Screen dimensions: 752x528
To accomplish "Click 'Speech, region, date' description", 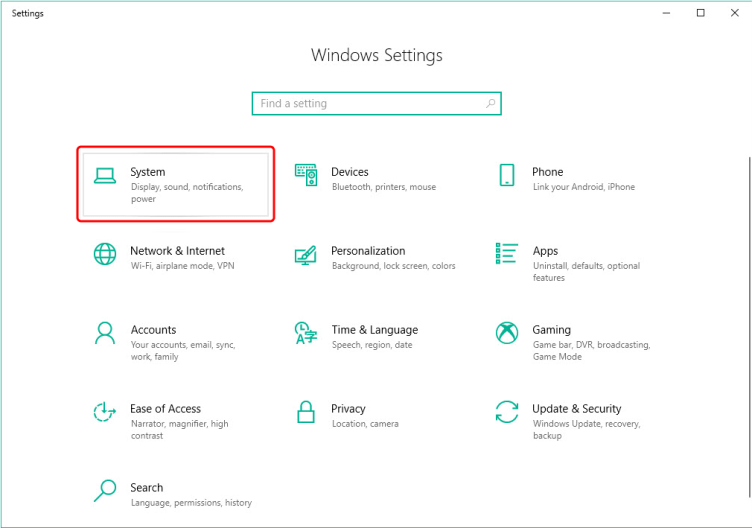I will click(372, 345).
